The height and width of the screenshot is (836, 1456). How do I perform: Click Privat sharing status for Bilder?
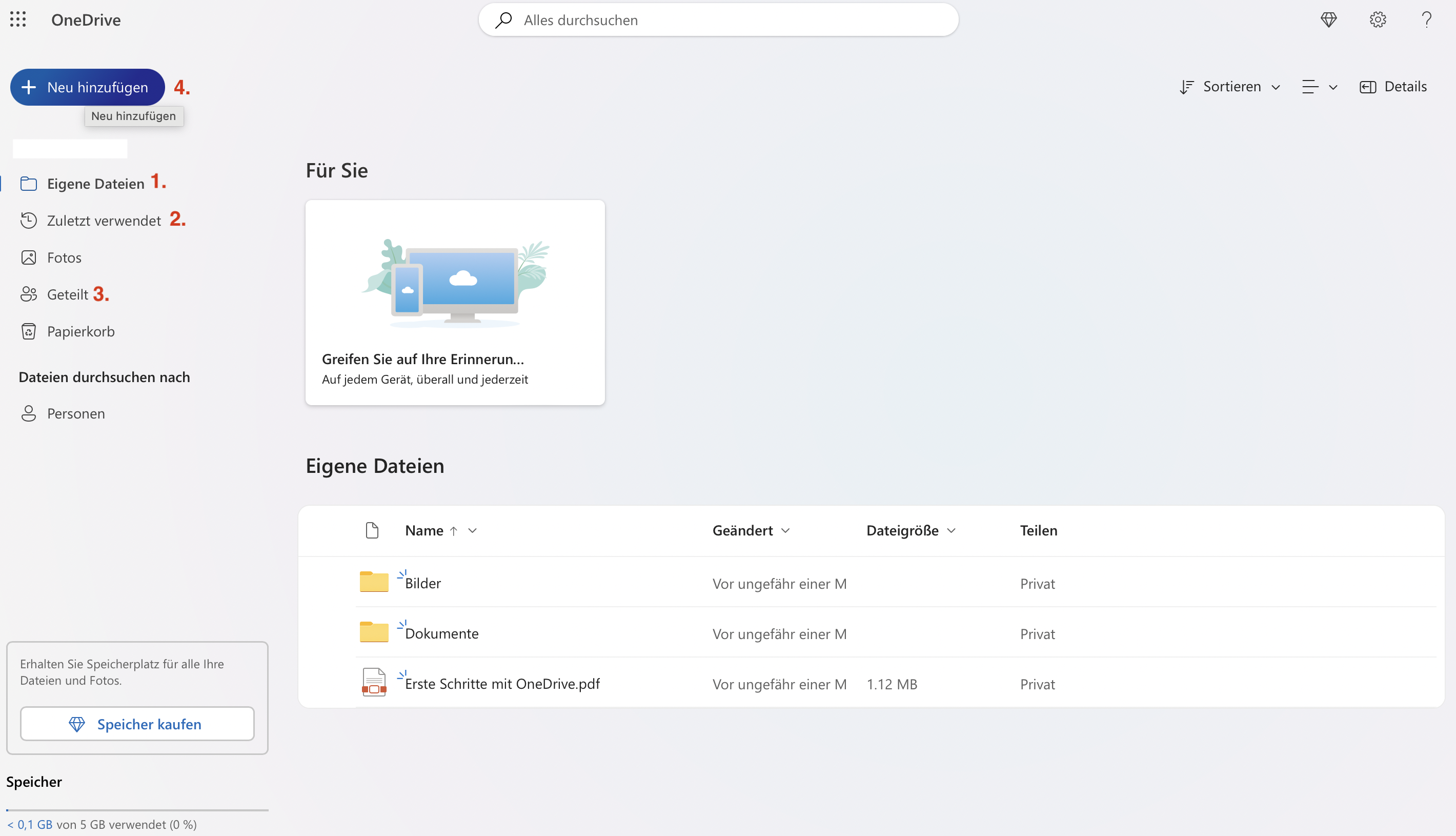[x=1038, y=584]
